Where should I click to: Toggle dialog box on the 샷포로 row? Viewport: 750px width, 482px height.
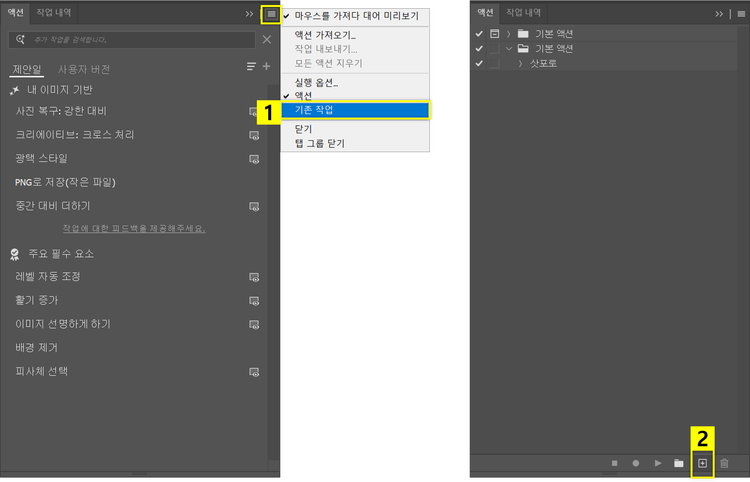pyautogui.click(x=495, y=63)
